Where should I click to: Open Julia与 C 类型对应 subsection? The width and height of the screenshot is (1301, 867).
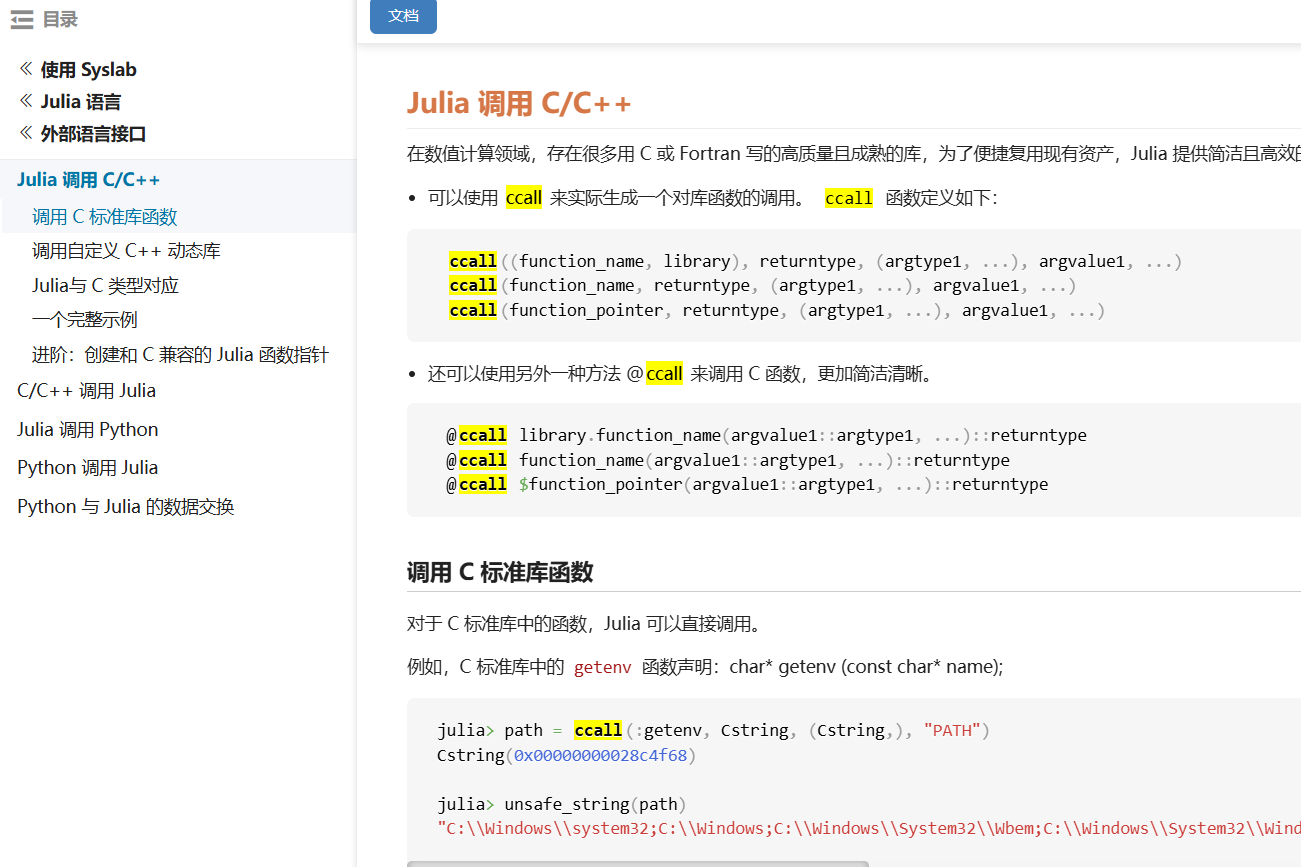(105, 286)
